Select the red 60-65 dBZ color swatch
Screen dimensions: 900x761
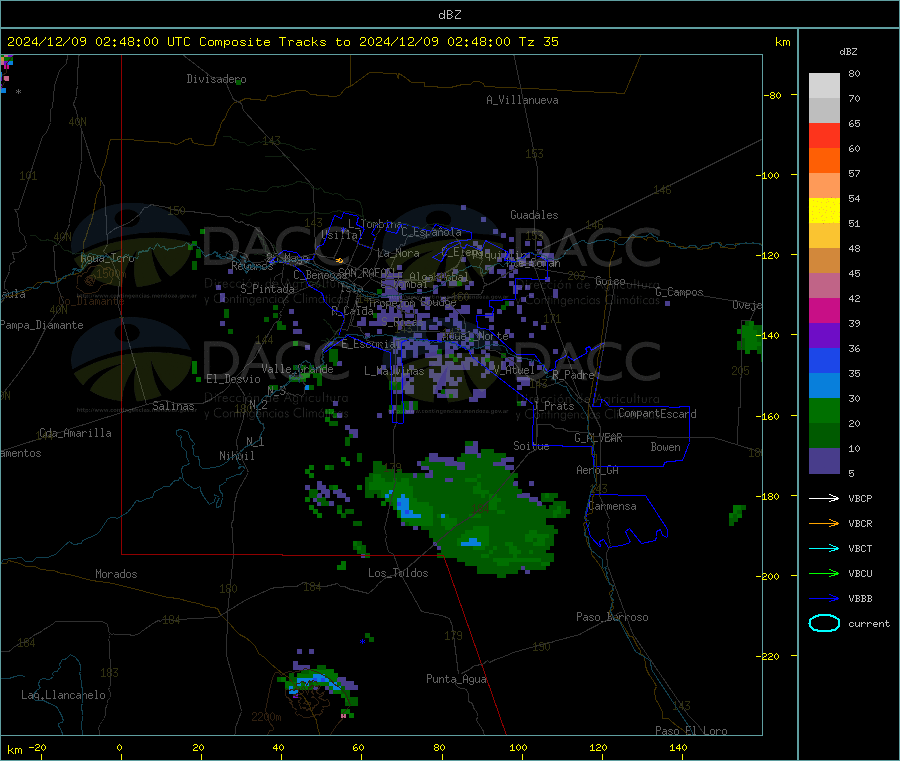[824, 135]
